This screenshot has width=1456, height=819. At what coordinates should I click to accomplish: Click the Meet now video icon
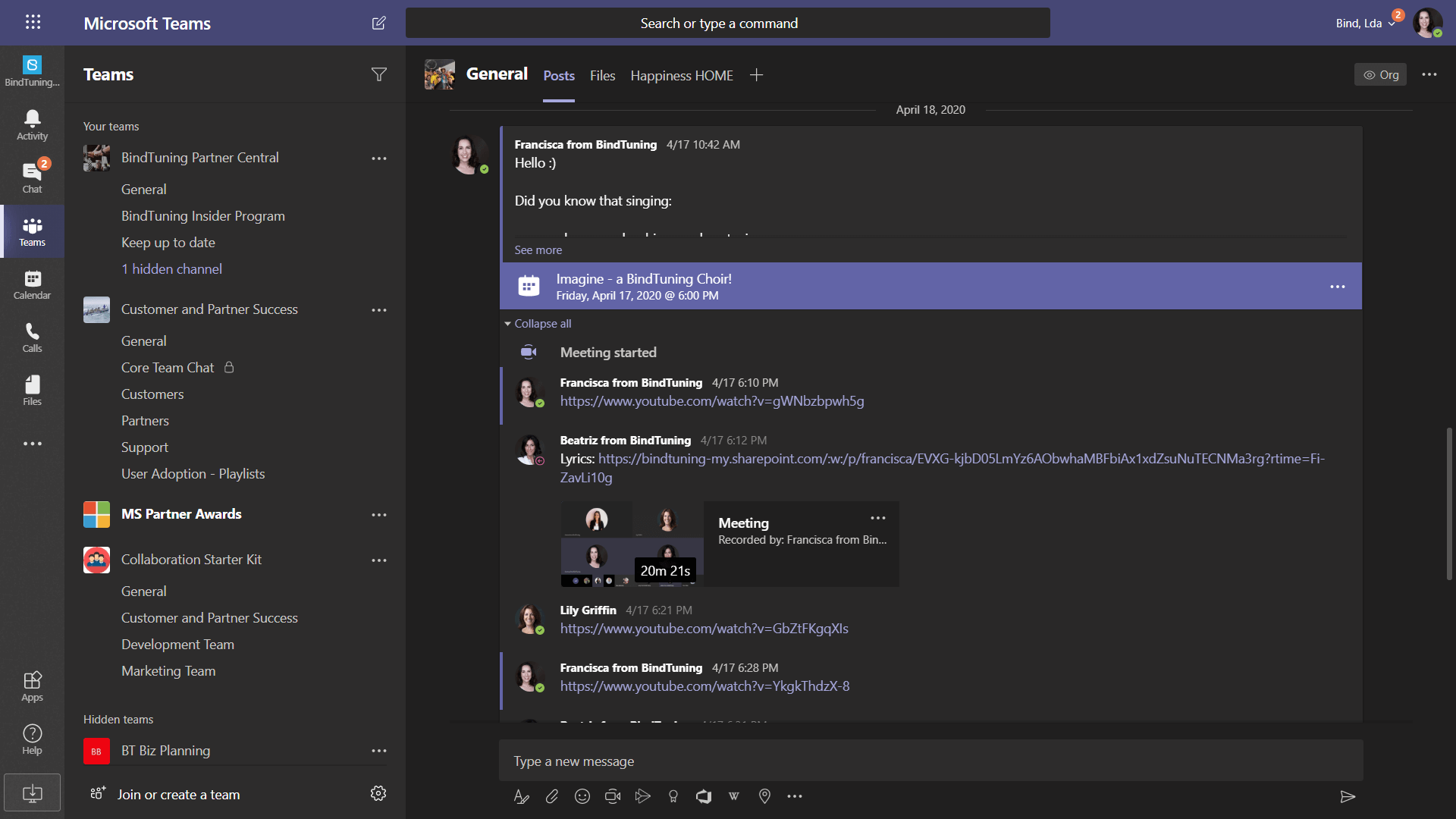pos(612,796)
